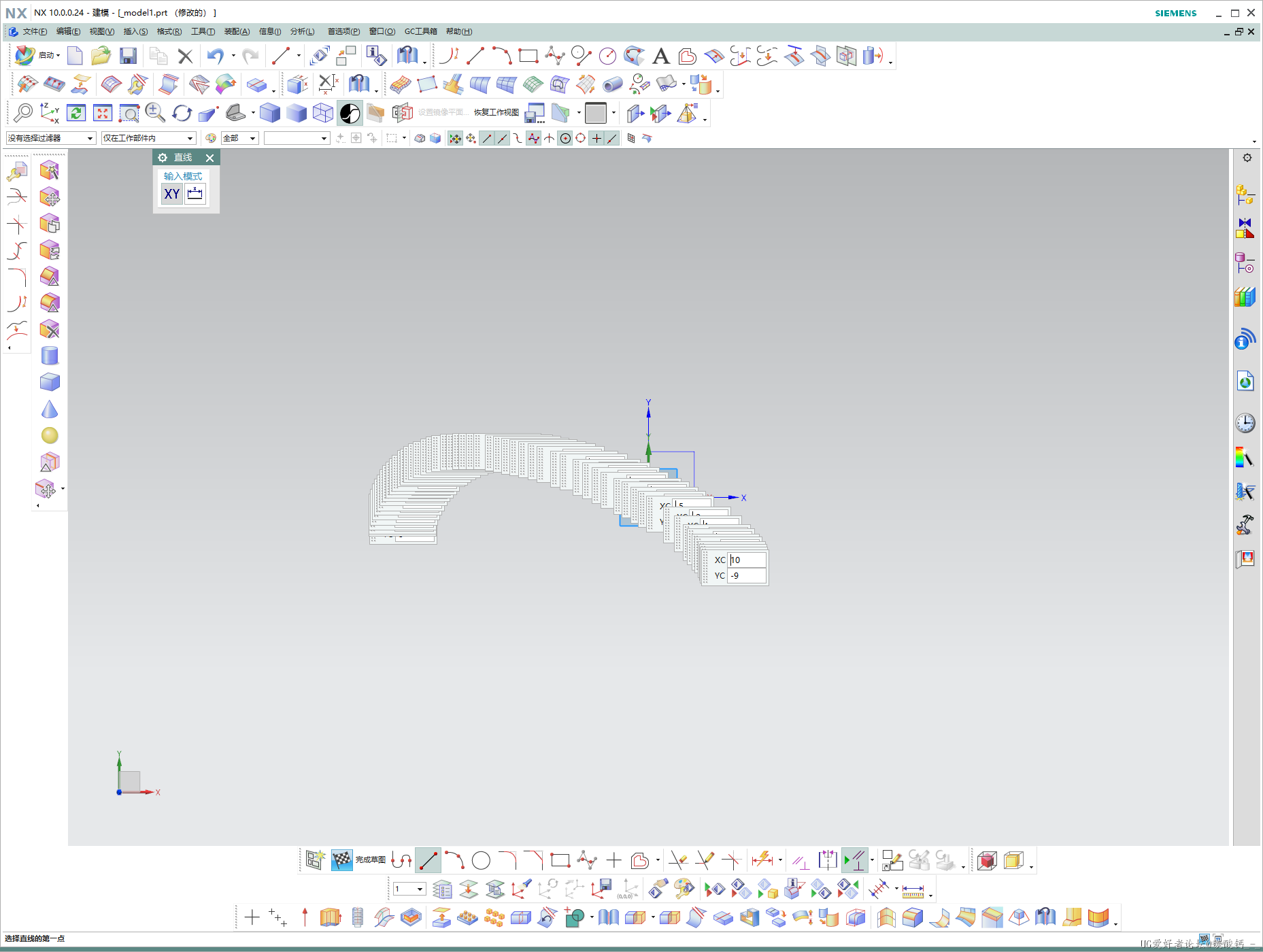This screenshot has width=1263, height=952.
Task: Switch to static wireframe rendering
Action: [323, 112]
